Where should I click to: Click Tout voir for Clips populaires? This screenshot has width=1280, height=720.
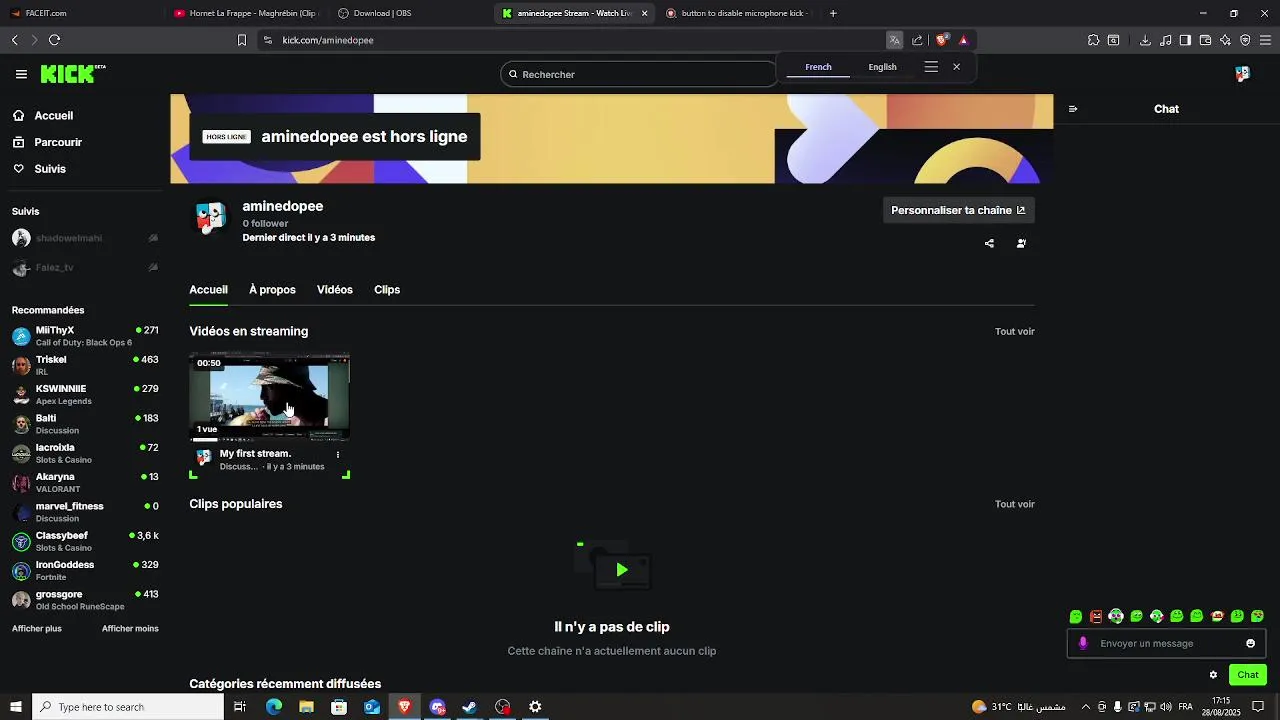(1014, 505)
